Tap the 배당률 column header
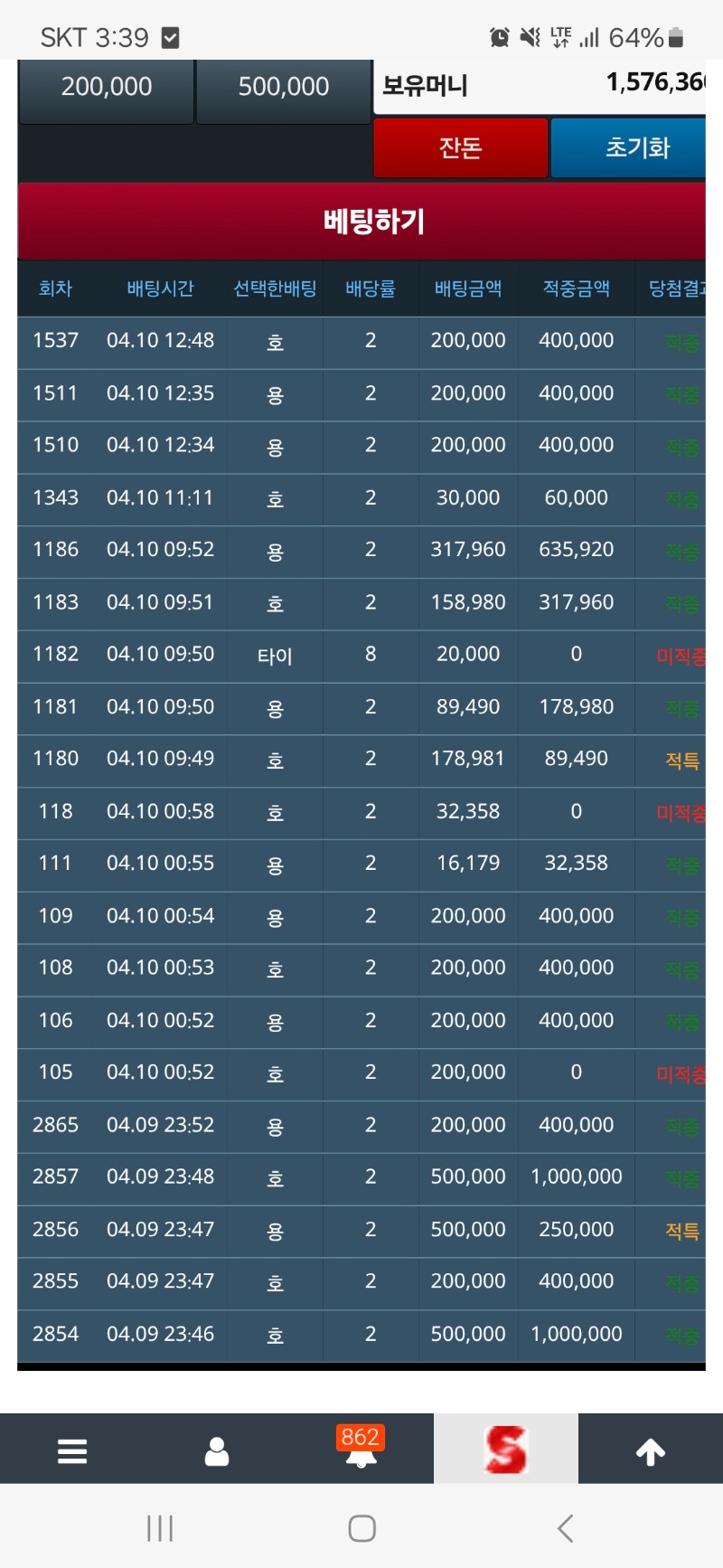 coord(371,288)
